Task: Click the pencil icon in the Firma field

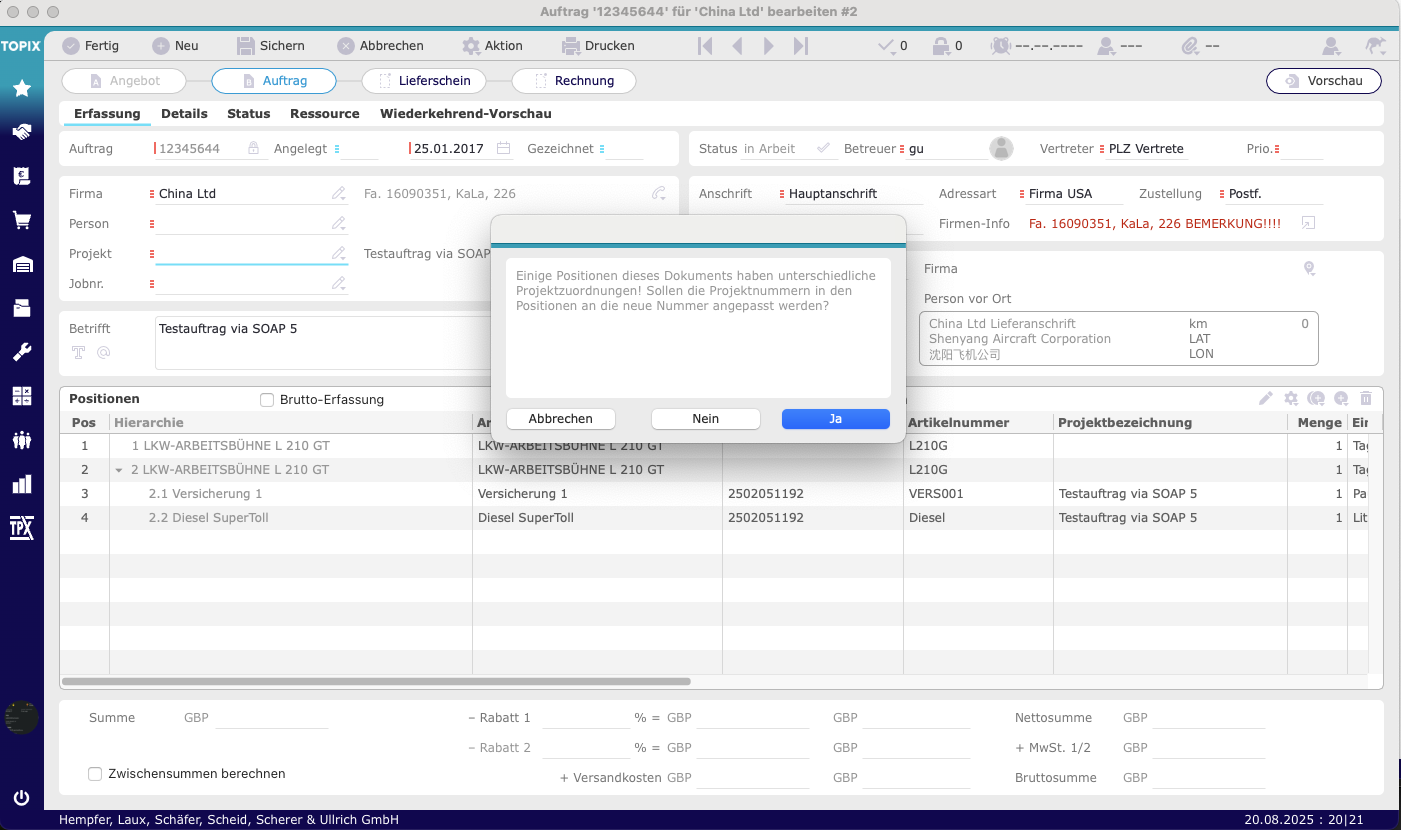Action: coord(340,194)
